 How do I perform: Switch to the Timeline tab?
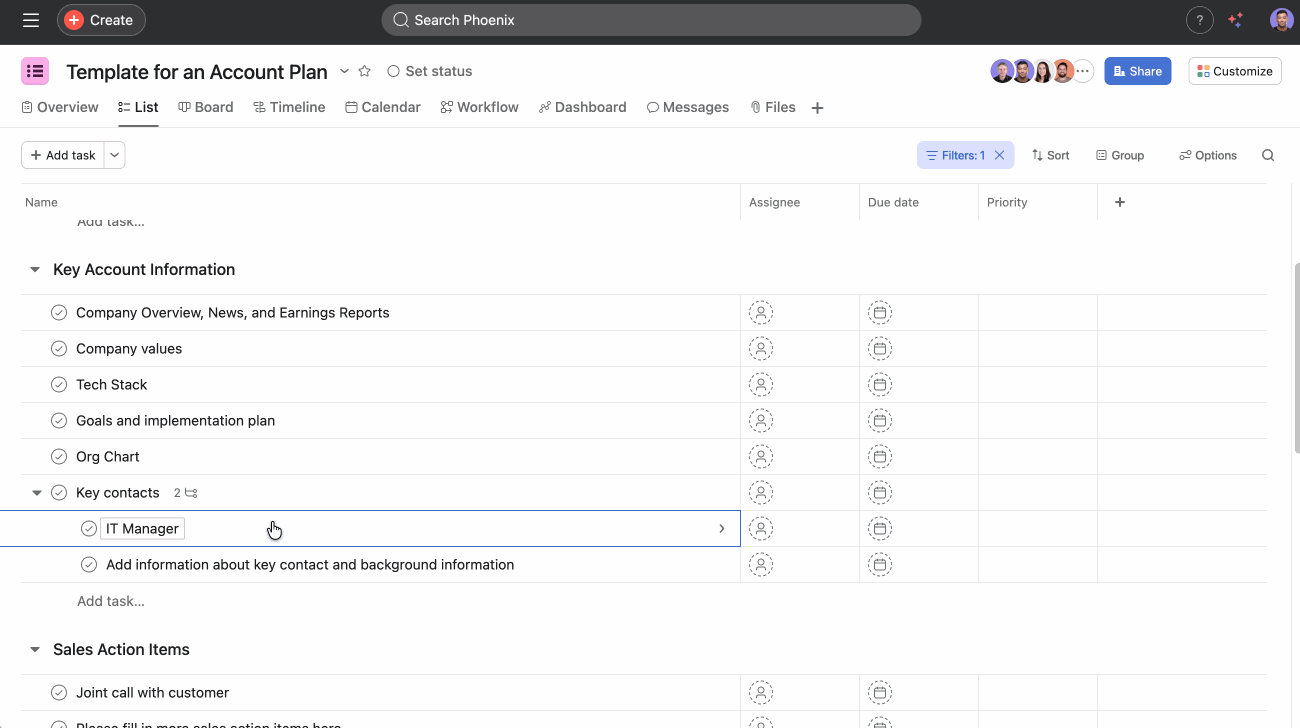pos(289,107)
